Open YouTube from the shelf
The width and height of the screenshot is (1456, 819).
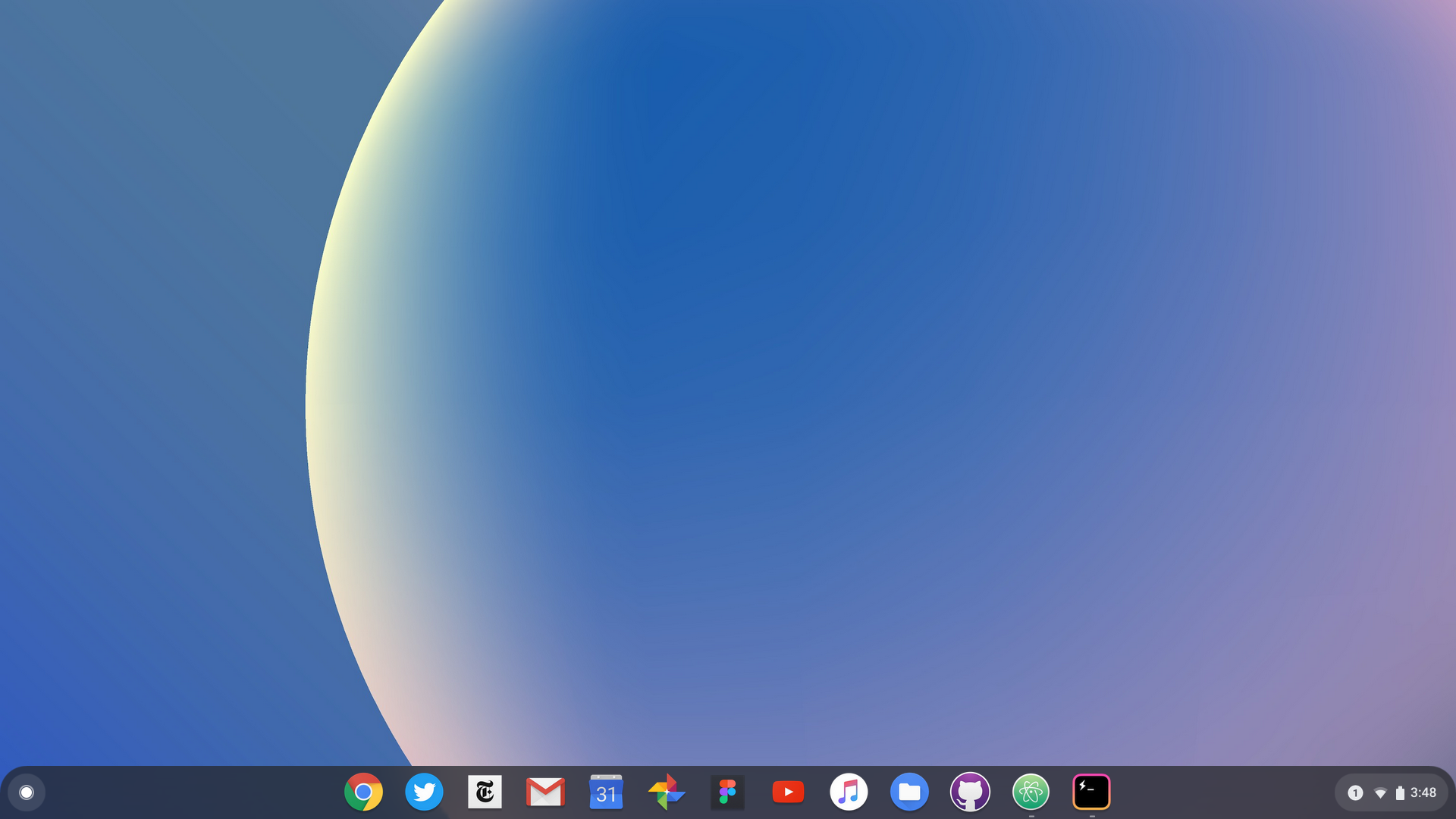tap(788, 792)
